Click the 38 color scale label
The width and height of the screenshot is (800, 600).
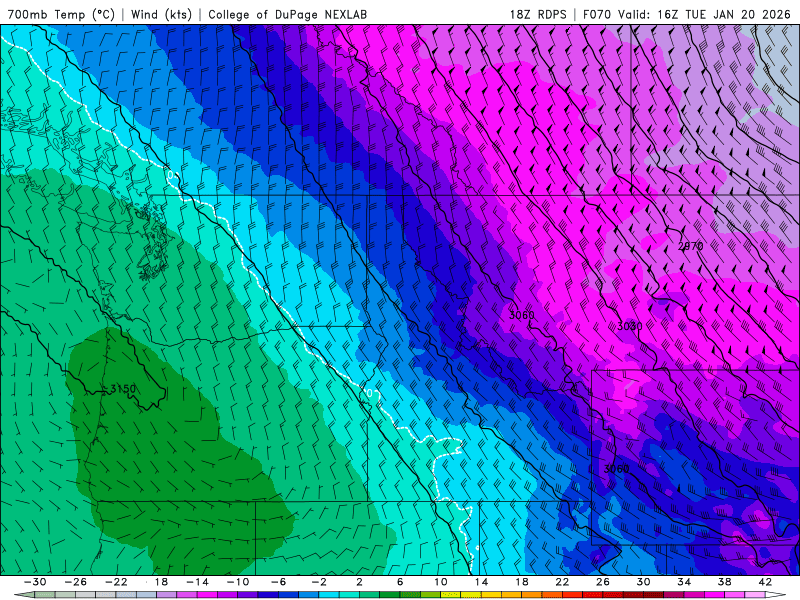724,582
